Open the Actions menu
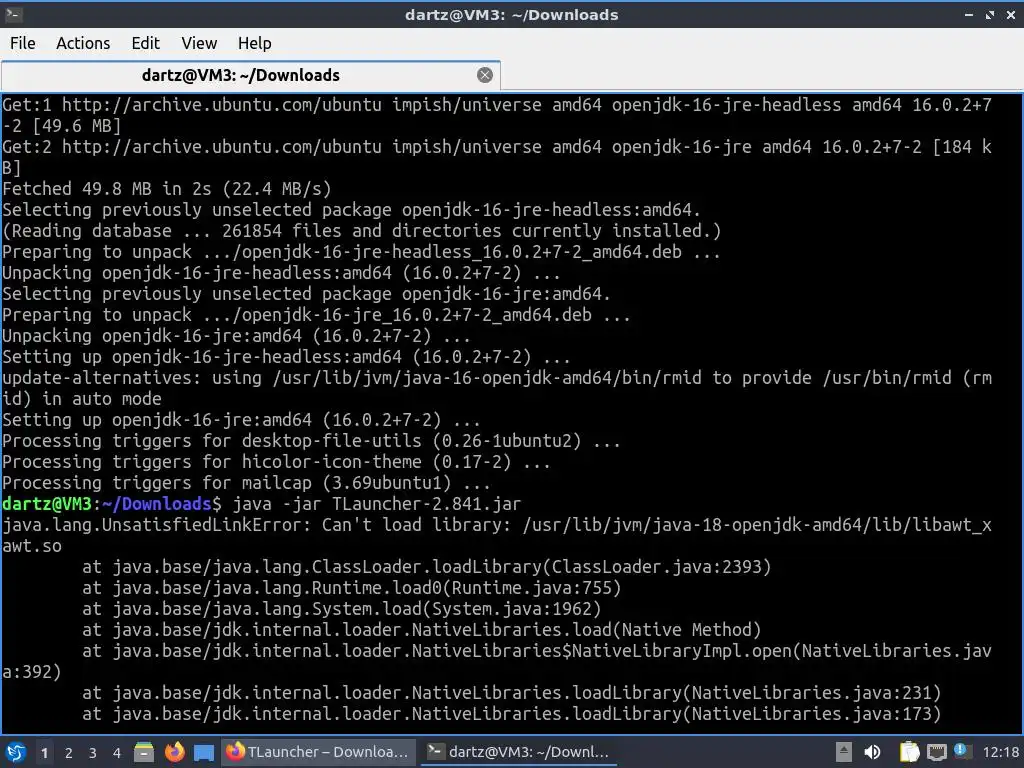The height and width of the screenshot is (768, 1024). click(83, 43)
